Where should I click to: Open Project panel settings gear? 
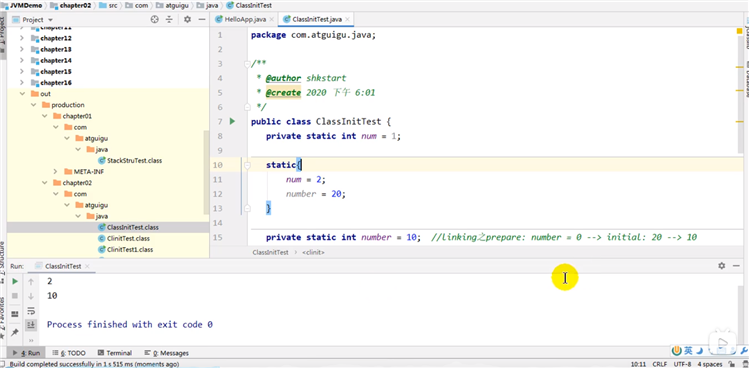point(187,20)
